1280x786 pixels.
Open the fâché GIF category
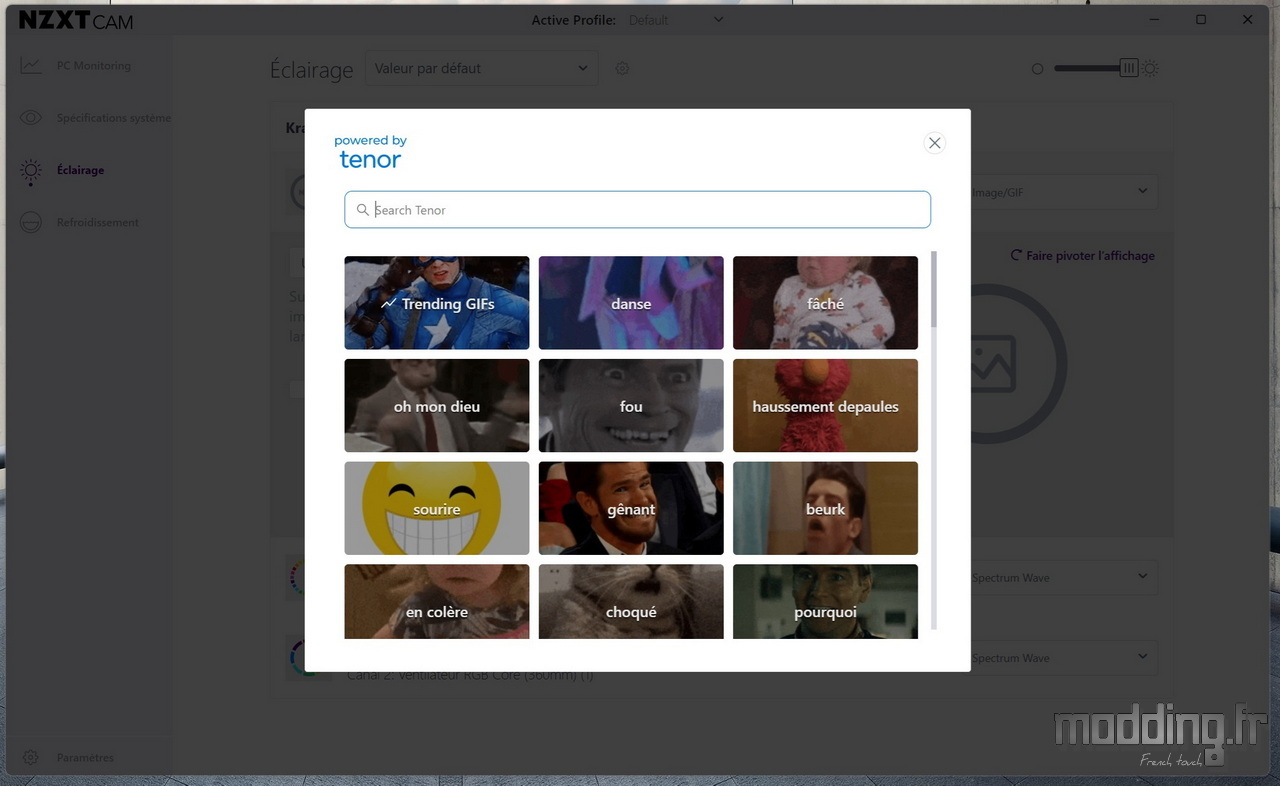825,303
